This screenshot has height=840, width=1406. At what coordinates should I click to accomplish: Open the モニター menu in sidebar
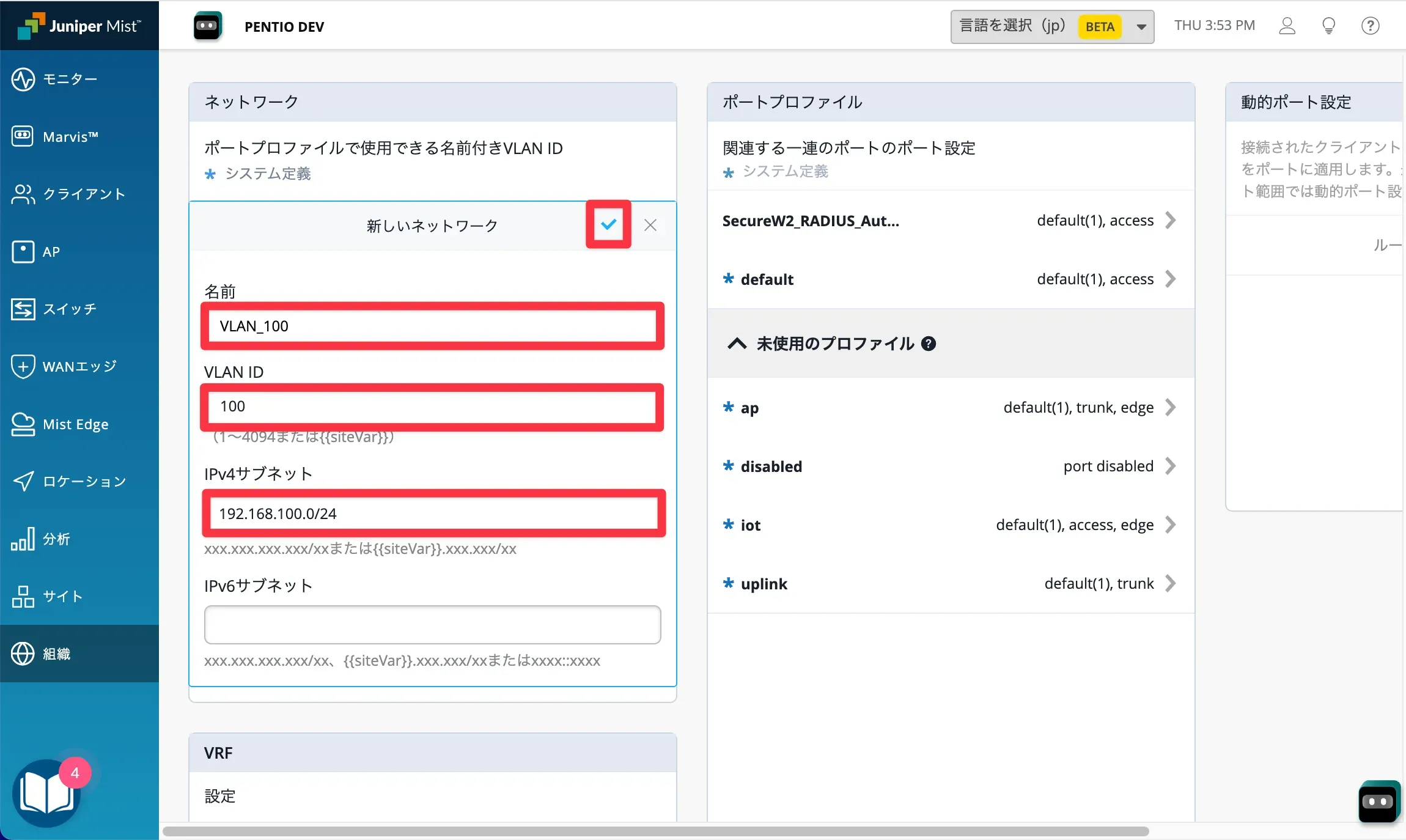click(70, 79)
